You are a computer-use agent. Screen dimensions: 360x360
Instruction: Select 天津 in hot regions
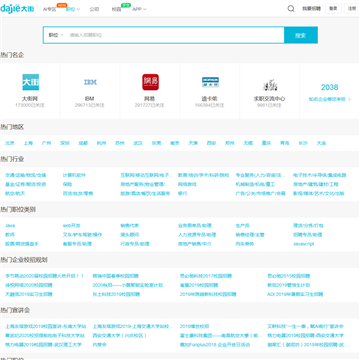coord(193,143)
